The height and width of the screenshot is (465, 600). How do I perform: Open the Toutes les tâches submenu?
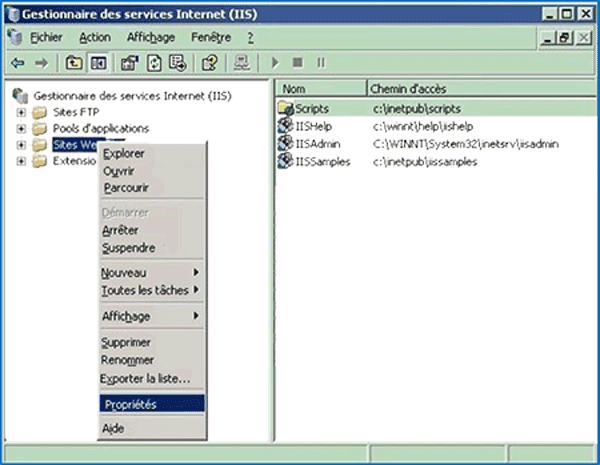152,290
